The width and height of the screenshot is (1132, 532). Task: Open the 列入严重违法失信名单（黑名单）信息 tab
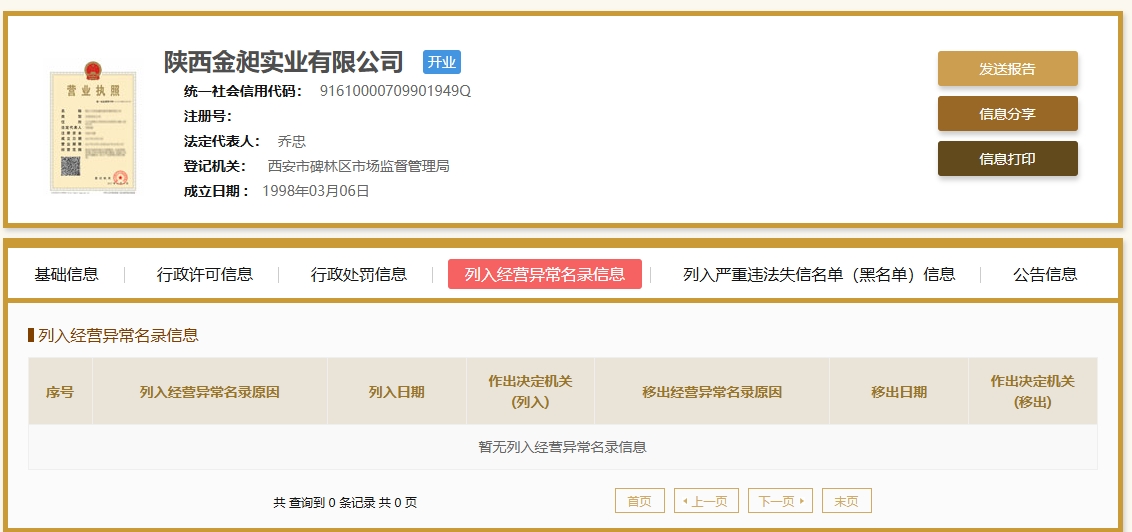(x=819, y=274)
